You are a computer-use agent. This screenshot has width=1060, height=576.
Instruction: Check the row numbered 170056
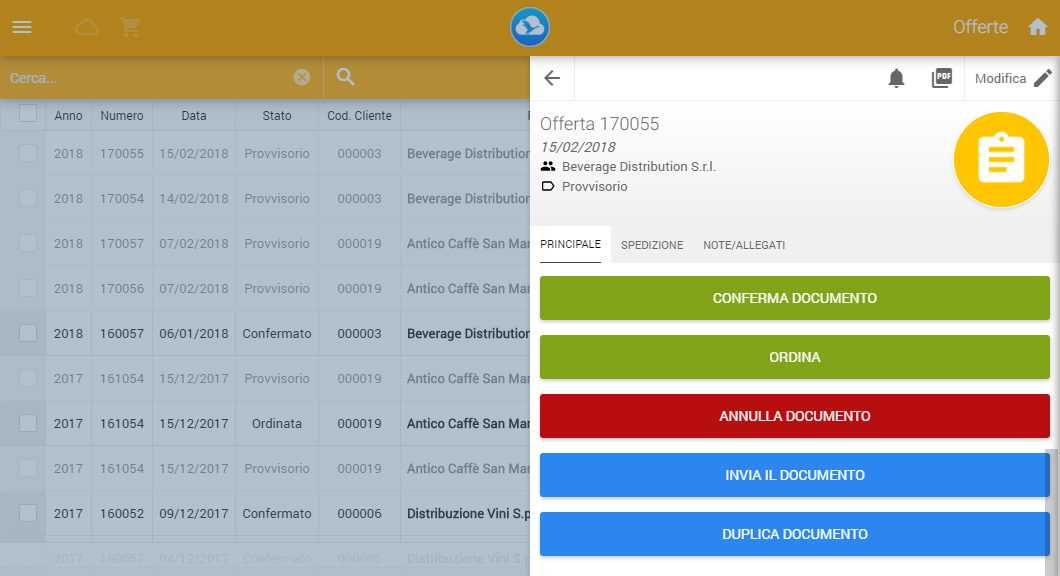pyautogui.click(x=28, y=288)
